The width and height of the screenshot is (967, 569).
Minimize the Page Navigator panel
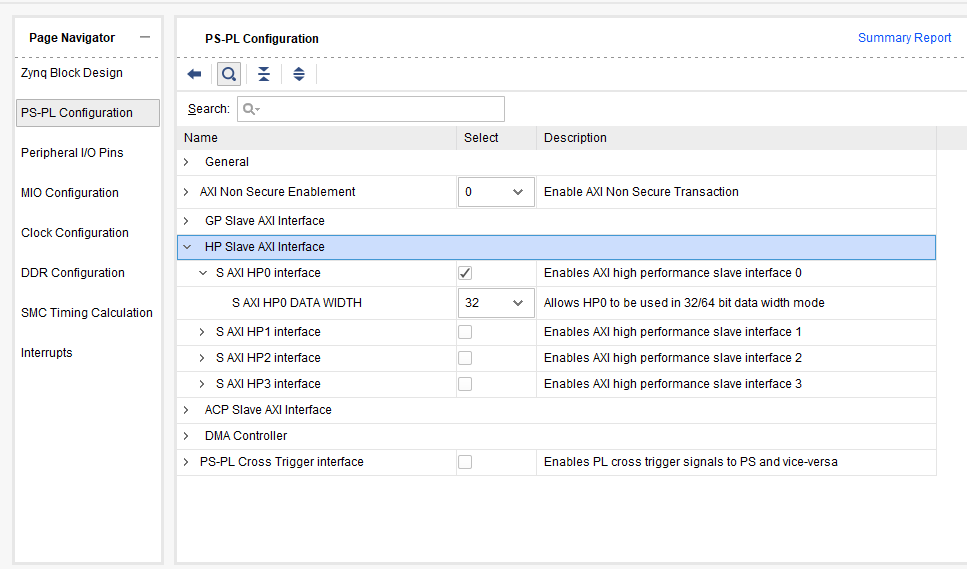pyautogui.click(x=145, y=38)
